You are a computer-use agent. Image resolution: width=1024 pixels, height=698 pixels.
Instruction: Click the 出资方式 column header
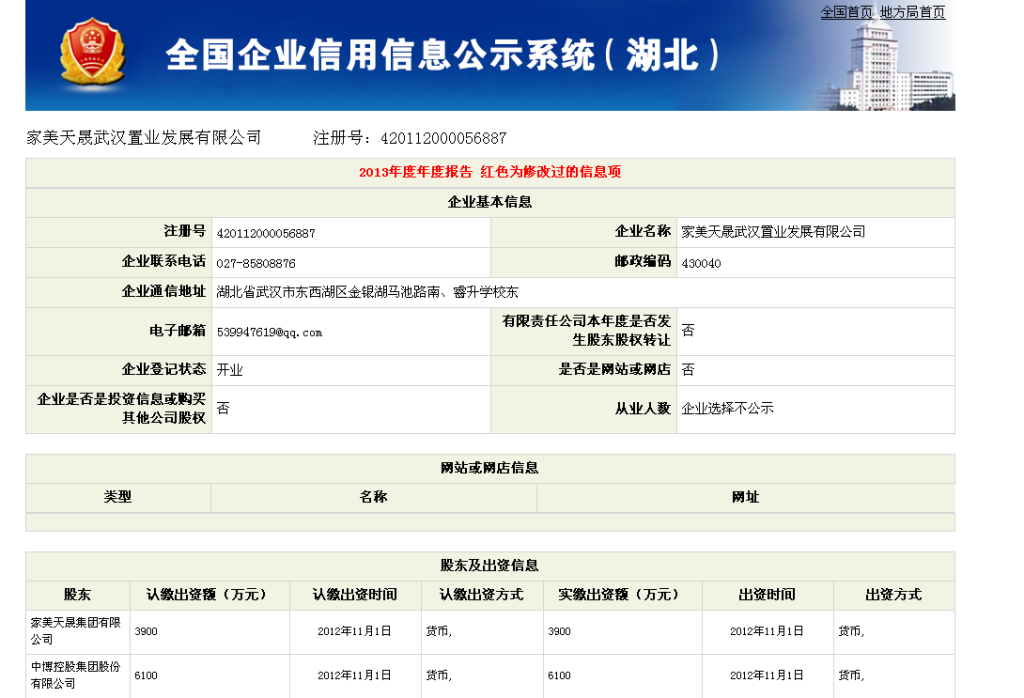click(x=893, y=595)
